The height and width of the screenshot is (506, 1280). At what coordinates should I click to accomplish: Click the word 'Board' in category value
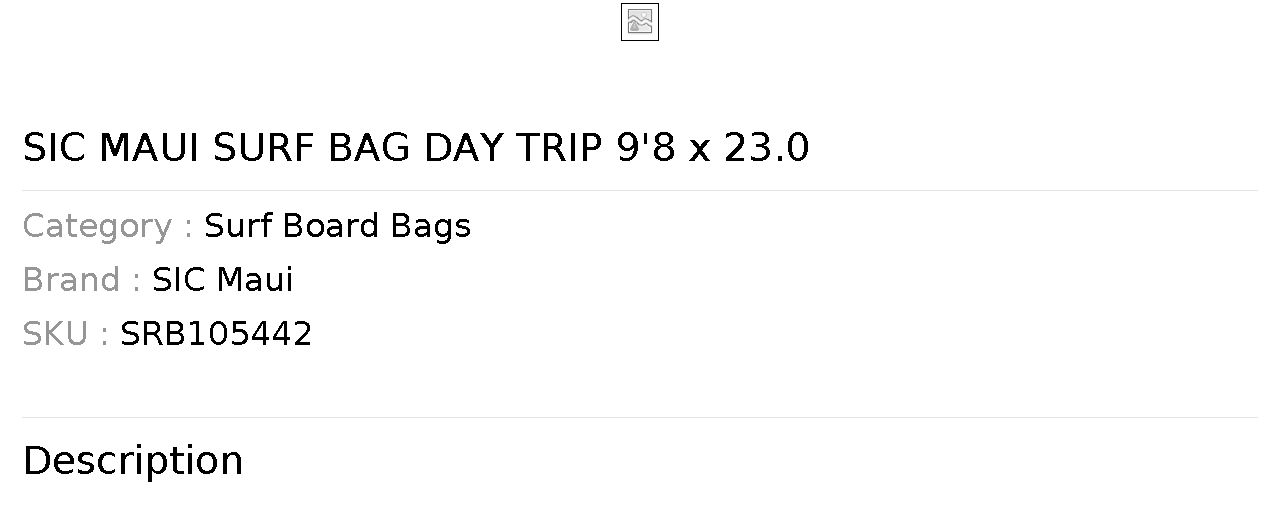(x=332, y=226)
